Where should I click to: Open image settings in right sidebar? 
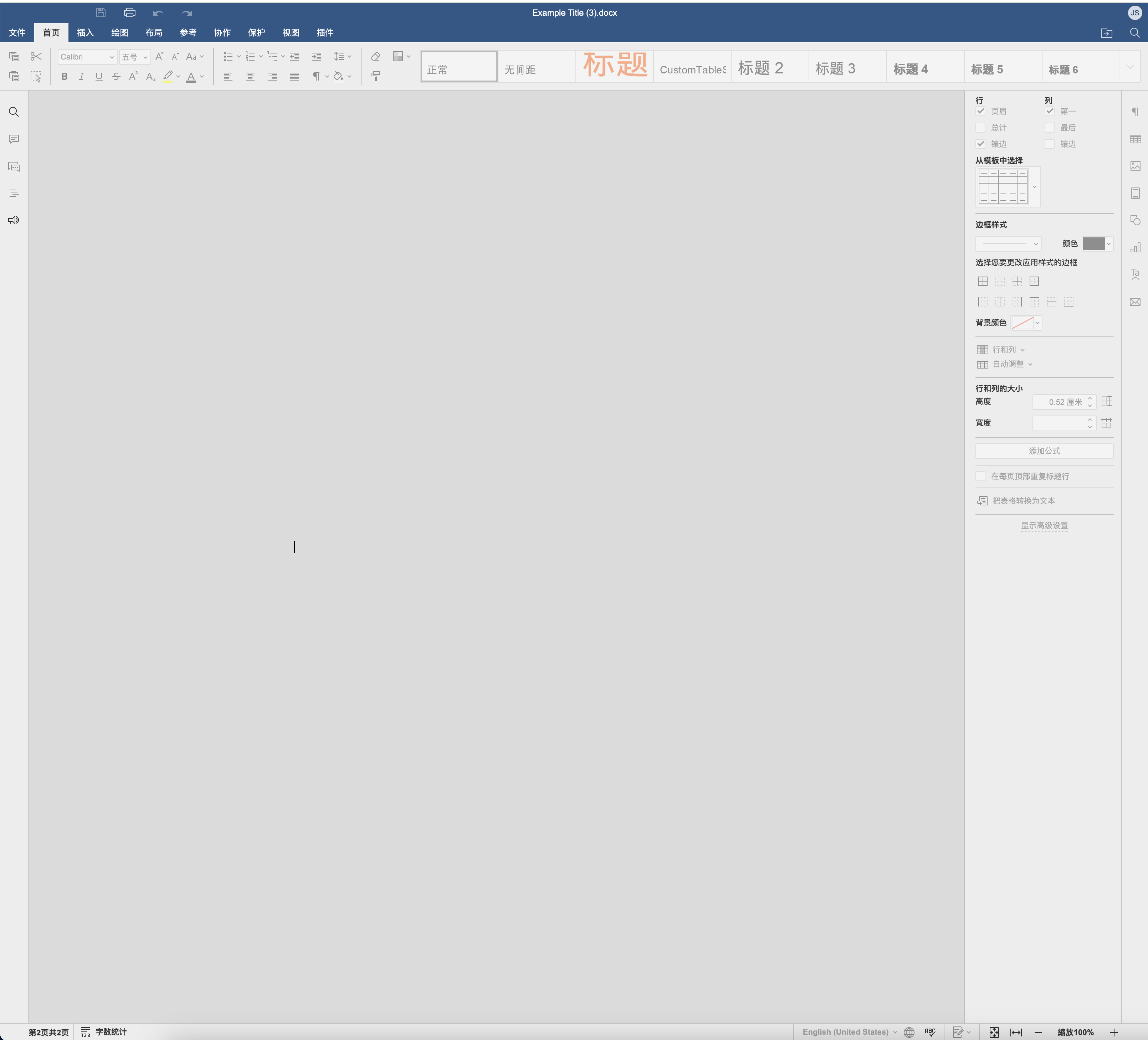[1135, 166]
